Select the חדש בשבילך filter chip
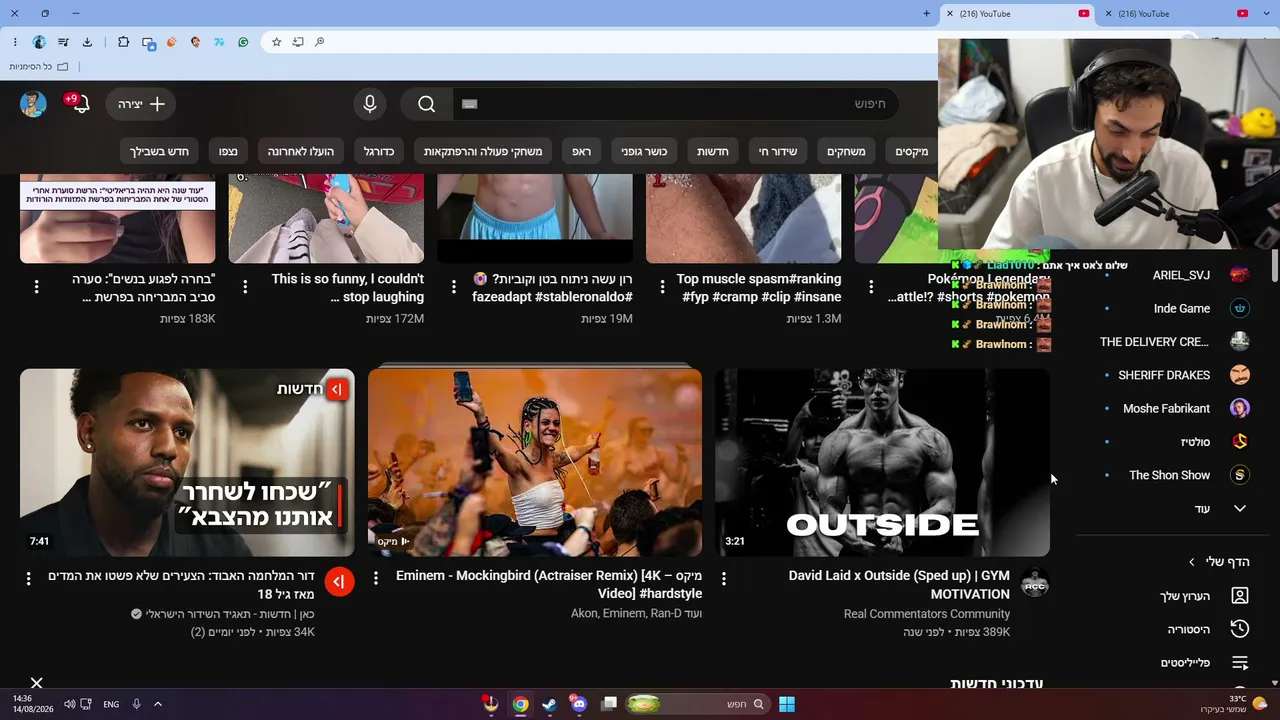This screenshot has width=1280, height=720. coord(159,152)
